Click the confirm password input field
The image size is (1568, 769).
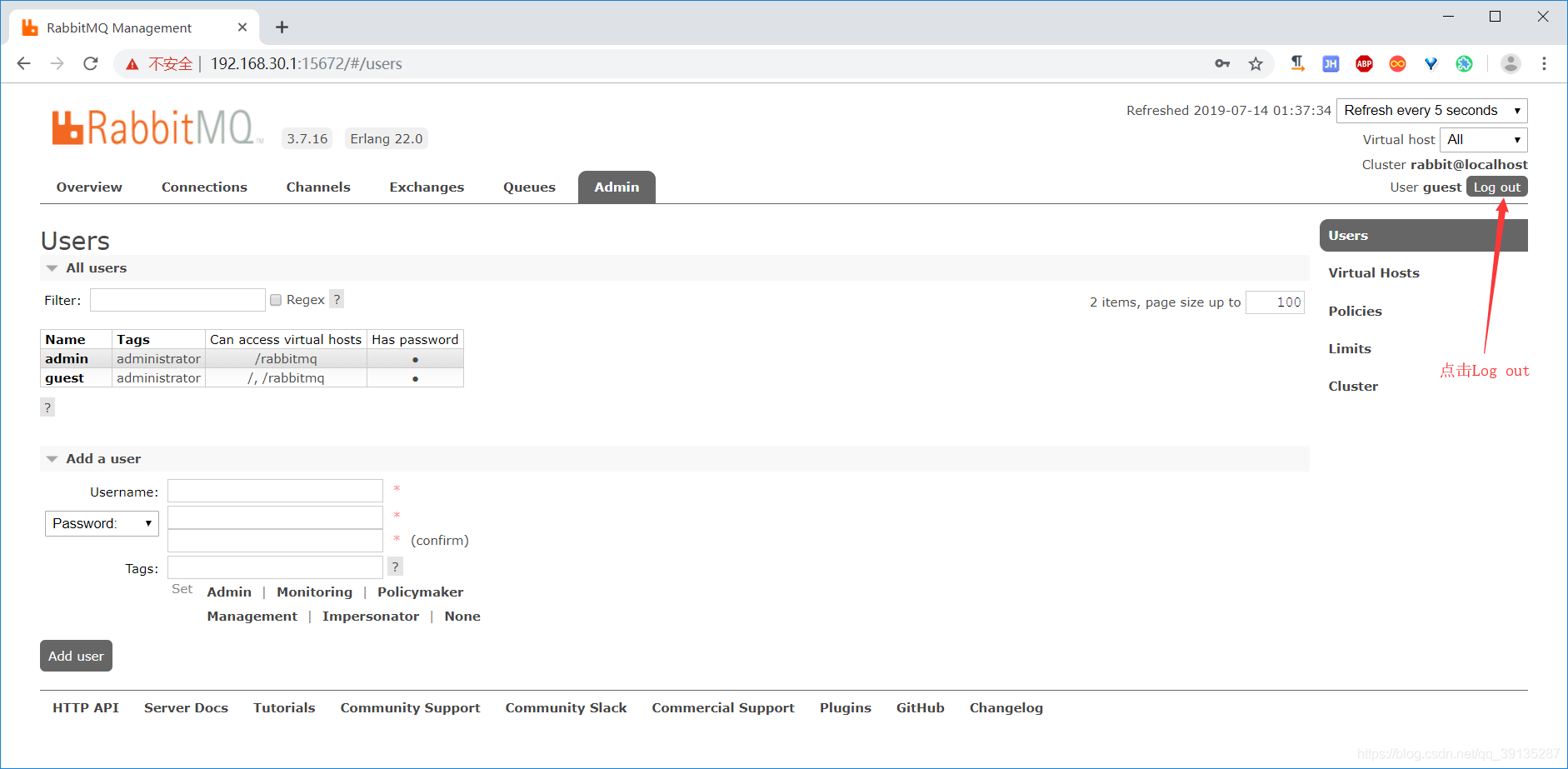(x=275, y=541)
